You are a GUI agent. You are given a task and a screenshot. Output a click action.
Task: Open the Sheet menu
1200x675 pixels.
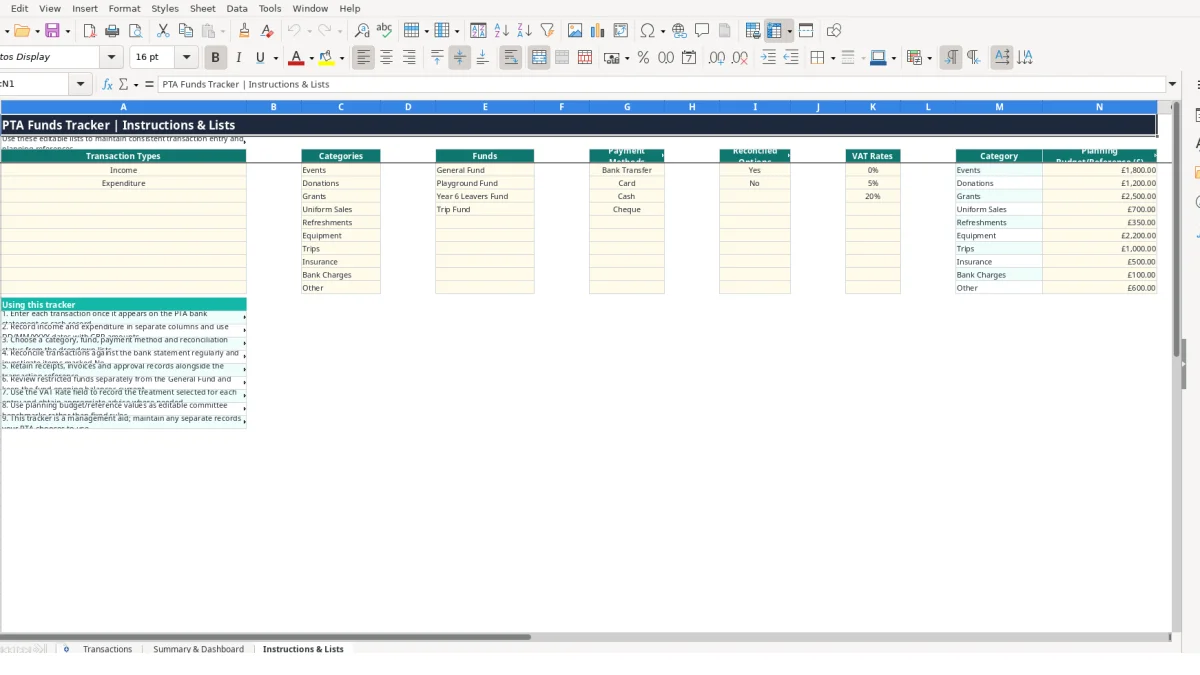(203, 8)
